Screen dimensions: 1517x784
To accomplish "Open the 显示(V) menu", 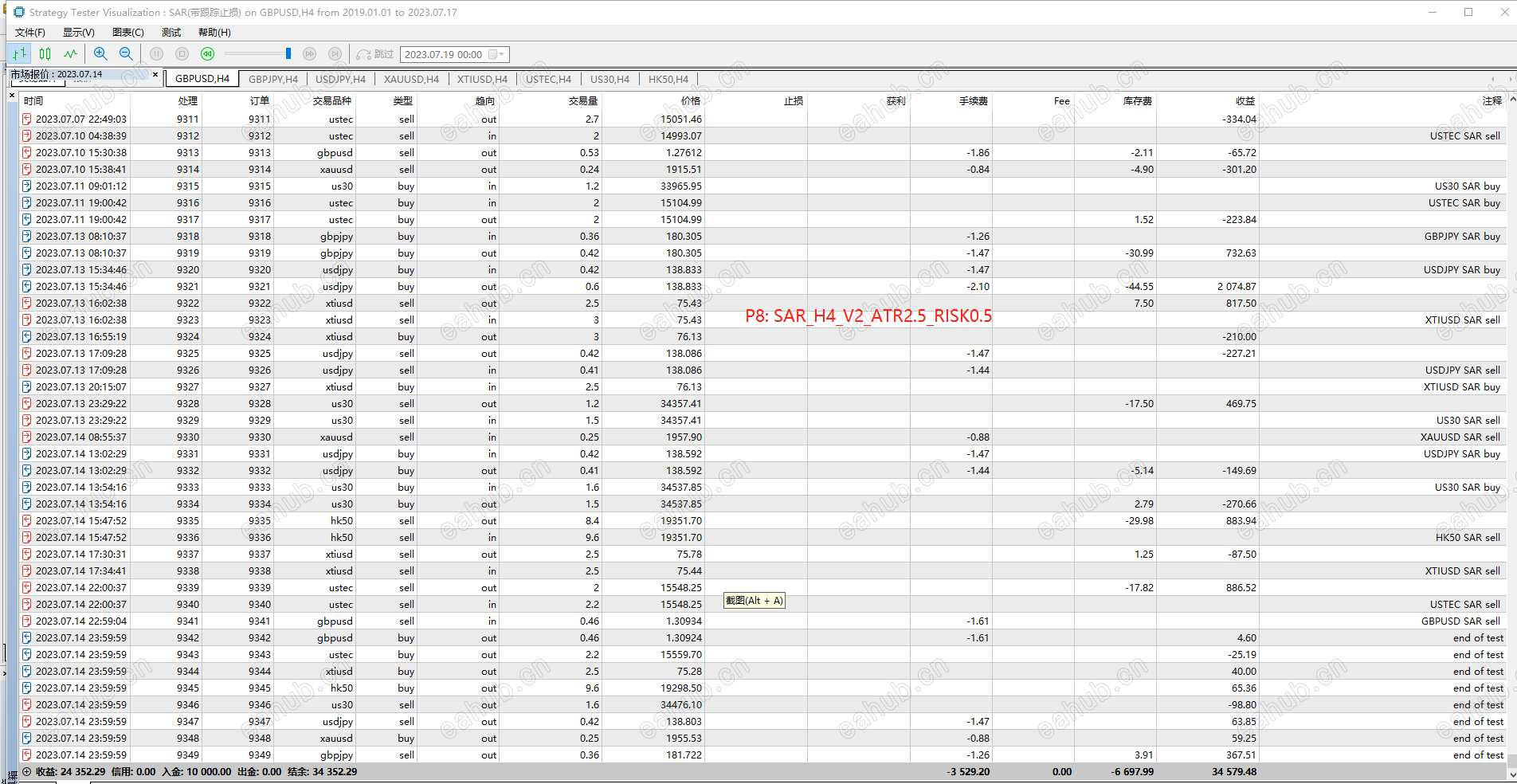I will point(79,32).
